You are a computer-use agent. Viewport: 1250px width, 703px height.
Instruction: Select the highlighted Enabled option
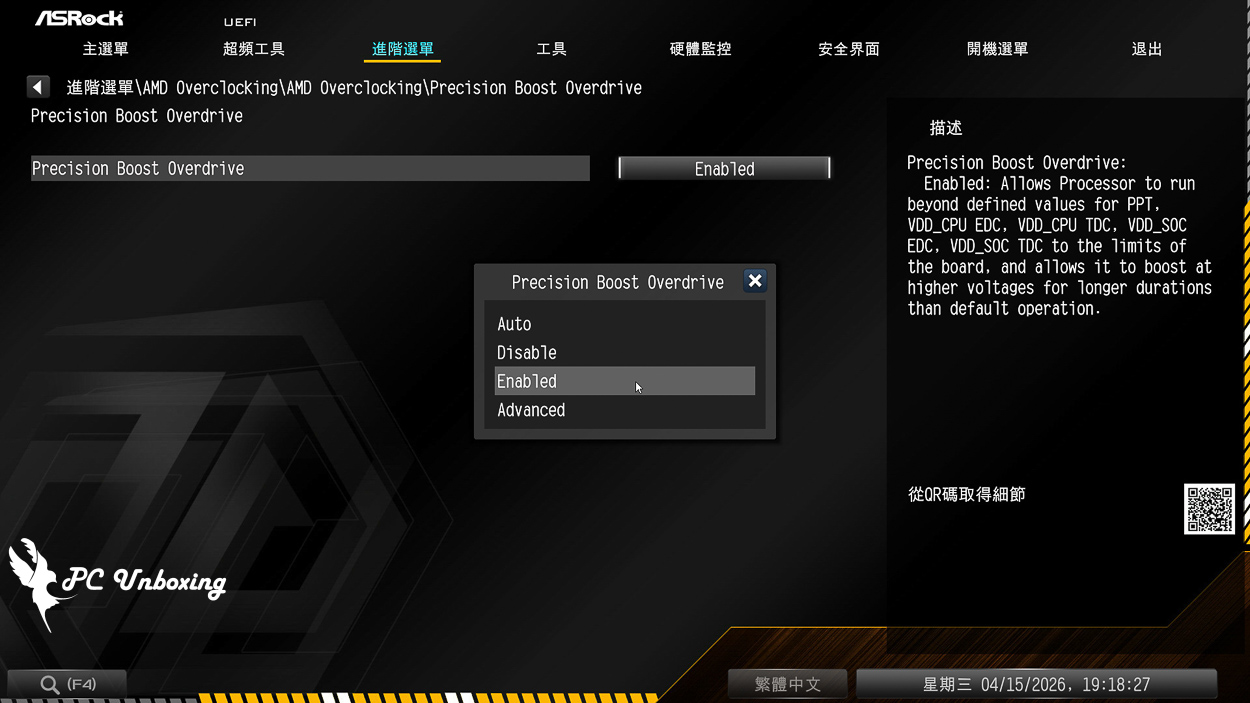[624, 381]
